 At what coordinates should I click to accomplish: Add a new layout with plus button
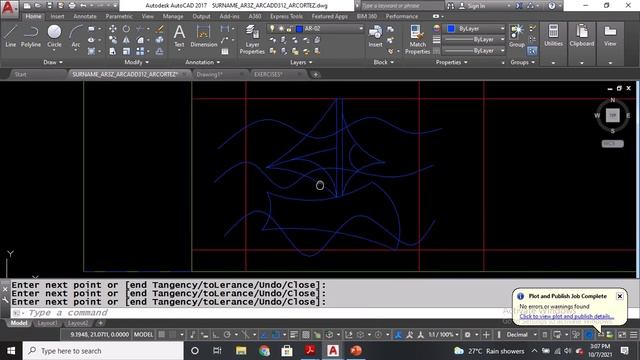click(x=100, y=323)
